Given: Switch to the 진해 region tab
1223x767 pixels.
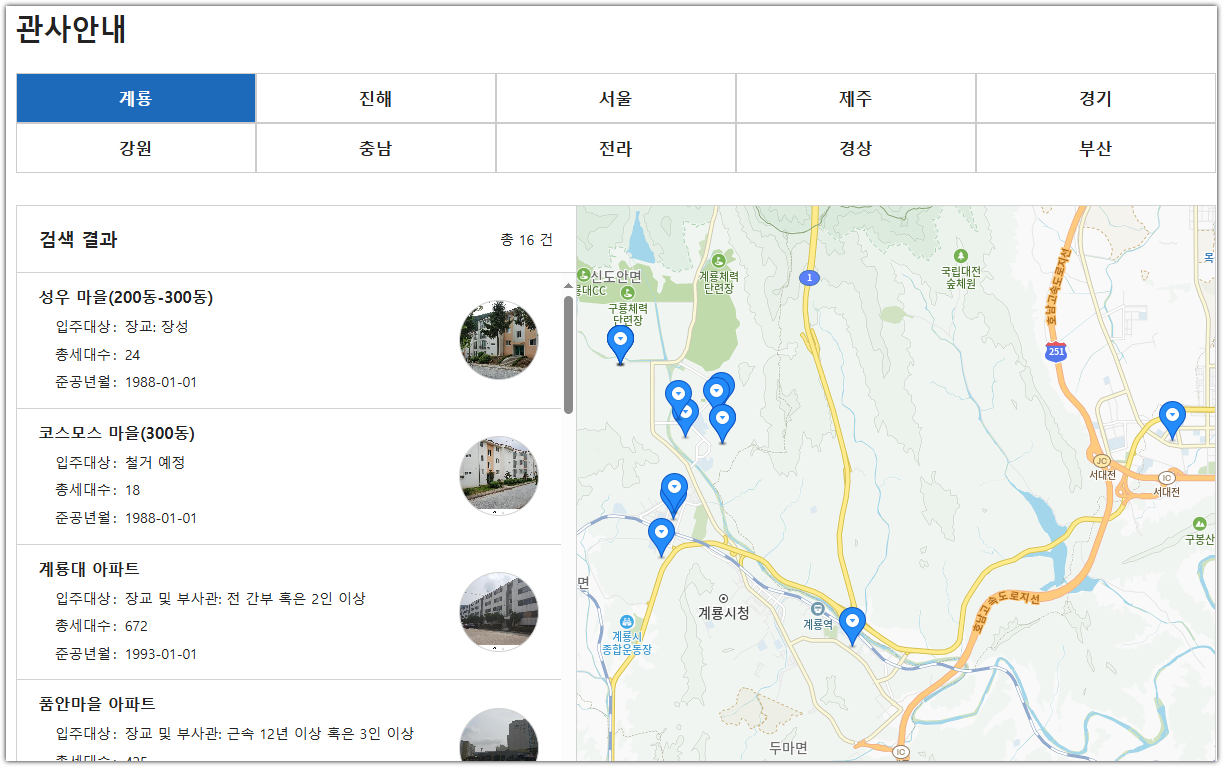Looking at the screenshot, I should pyautogui.click(x=376, y=98).
